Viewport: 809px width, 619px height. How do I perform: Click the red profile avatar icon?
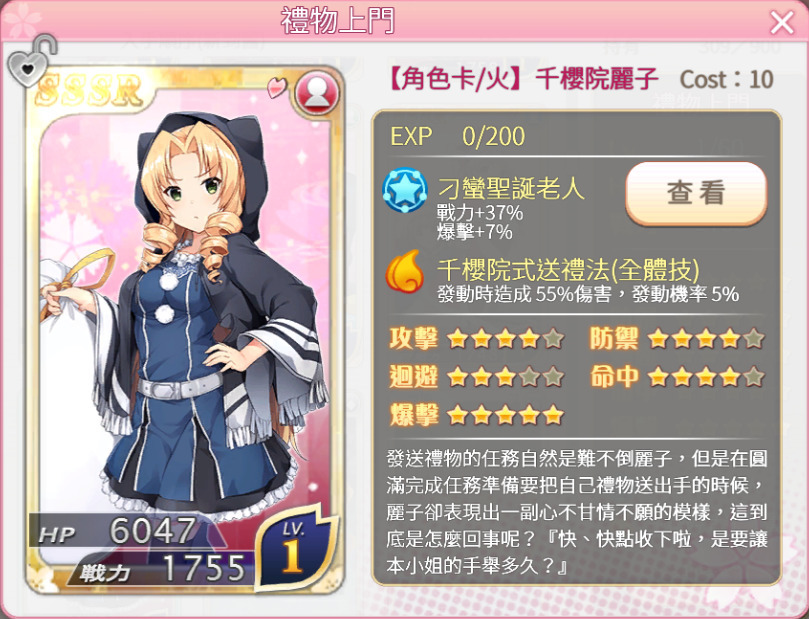coord(317,93)
